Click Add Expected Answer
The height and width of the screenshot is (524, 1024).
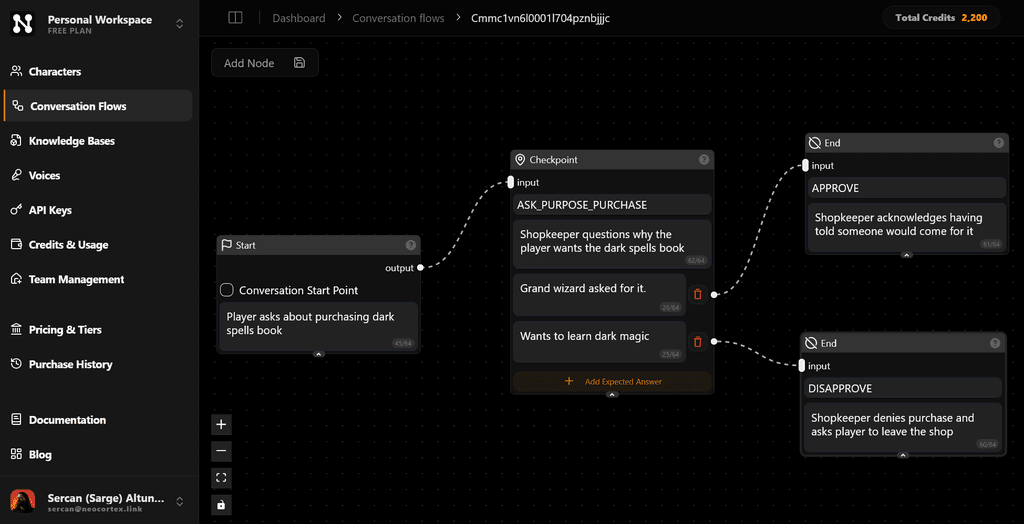[x=612, y=381]
